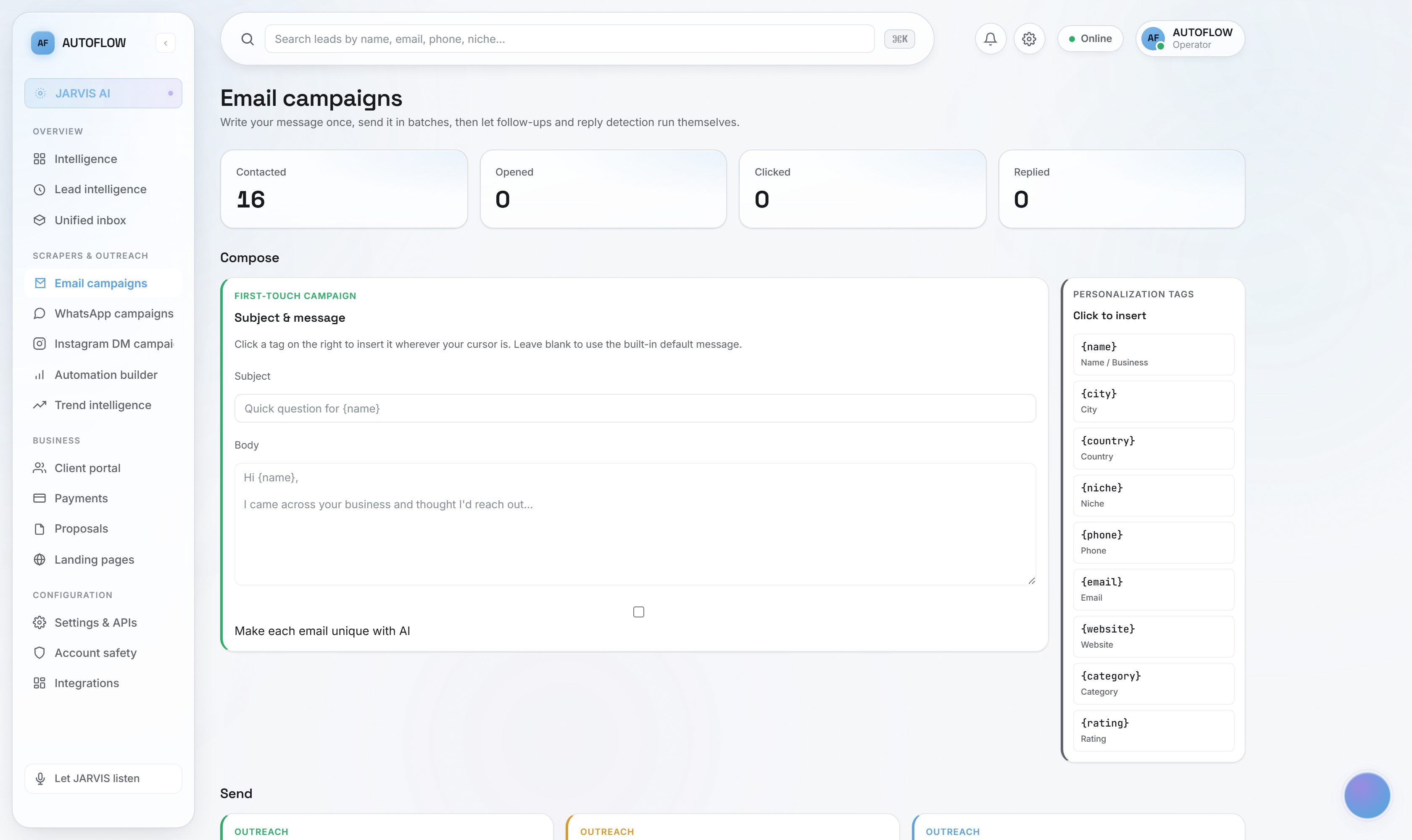This screenshot has width=1412, height=840.
Task: Open Proposals document icon
Action: tap(39, 529)
